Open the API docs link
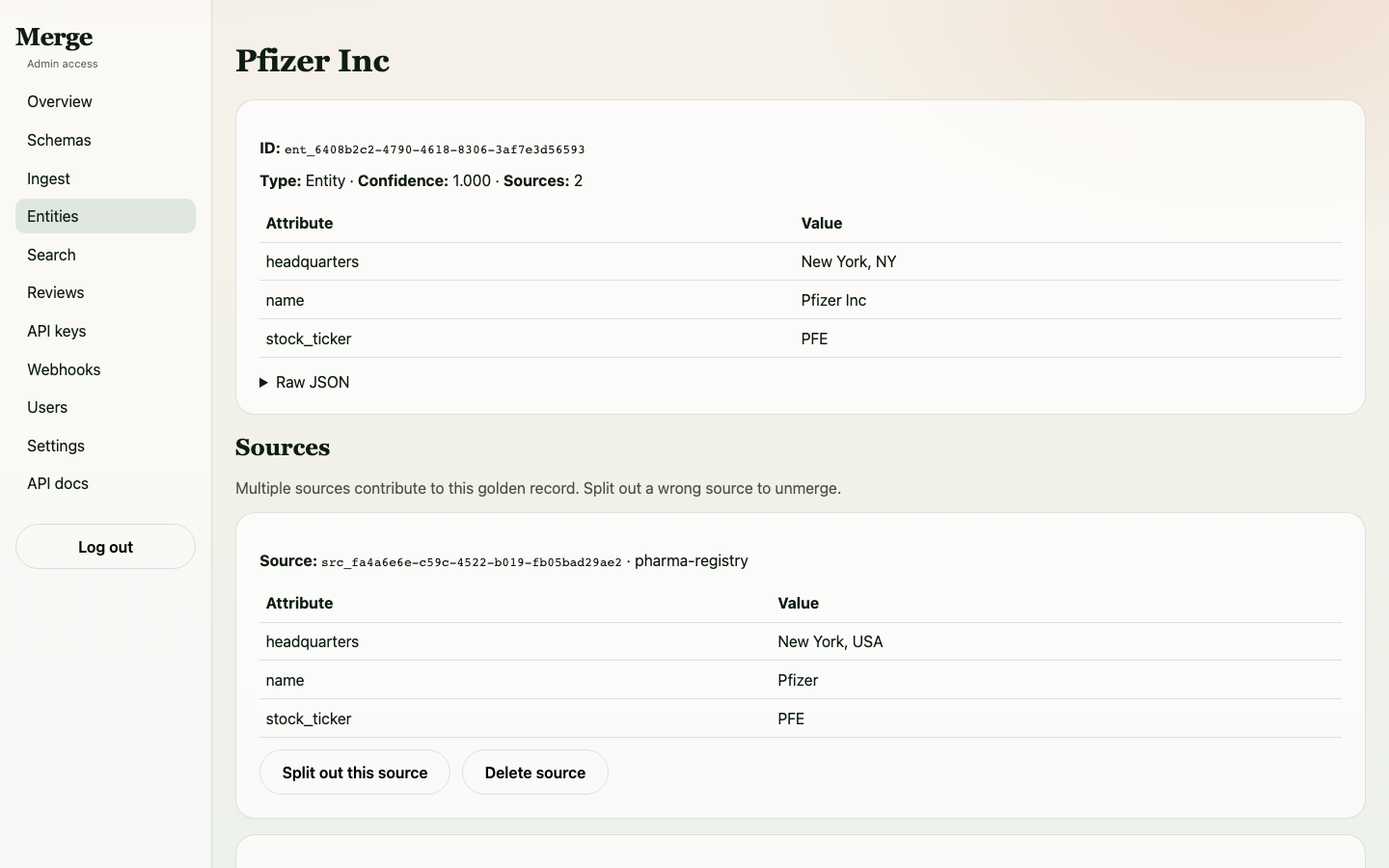 coord(105,483)
